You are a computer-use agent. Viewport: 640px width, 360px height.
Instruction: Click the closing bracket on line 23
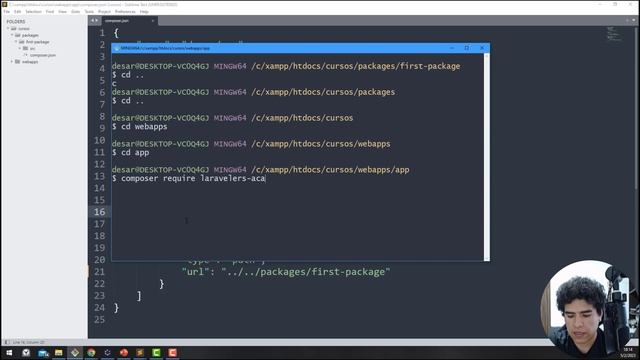point(139,296)
